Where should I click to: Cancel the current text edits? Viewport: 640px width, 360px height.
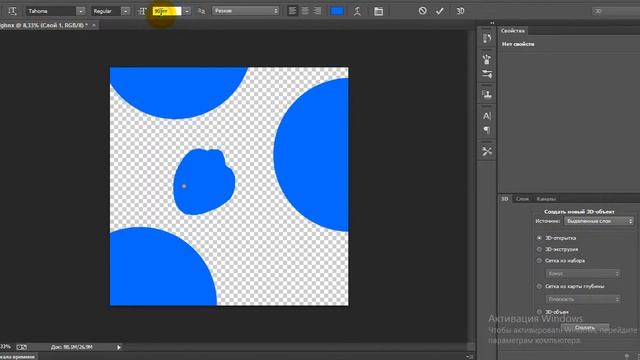[x=422, y=11]
